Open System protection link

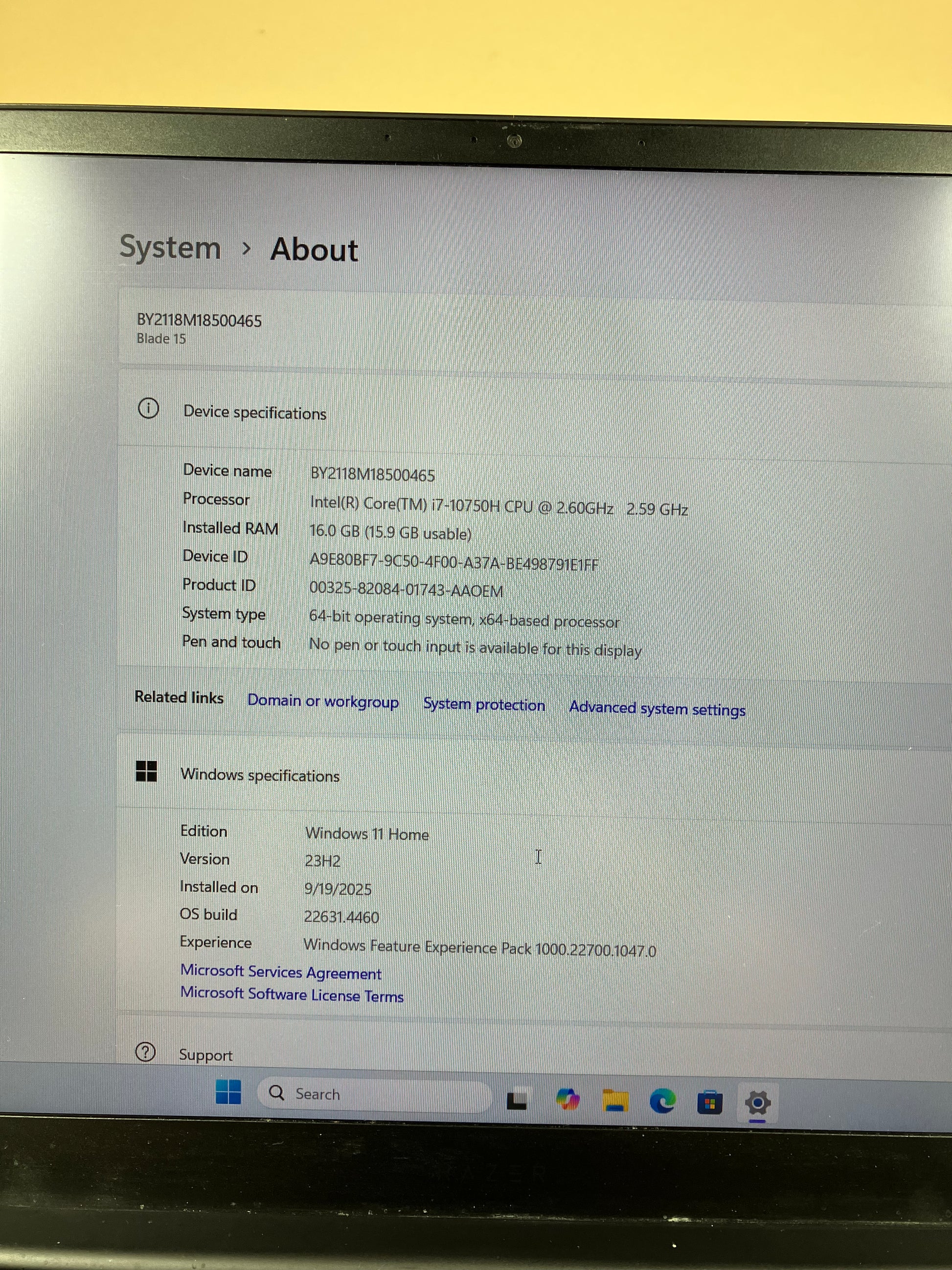(x=484, y=705)
